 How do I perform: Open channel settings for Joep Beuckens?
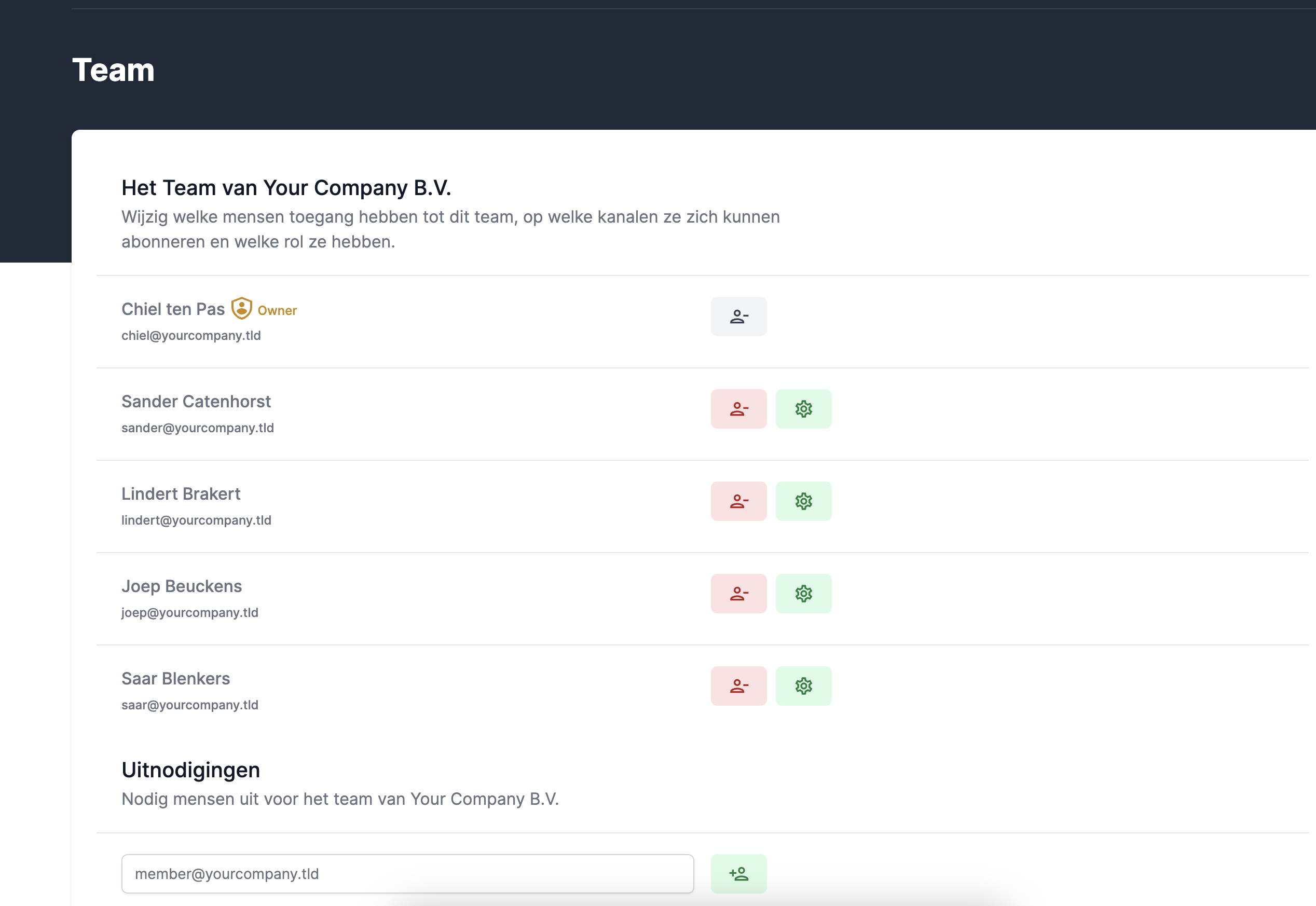pyautogui.click(x=803, y=593)
